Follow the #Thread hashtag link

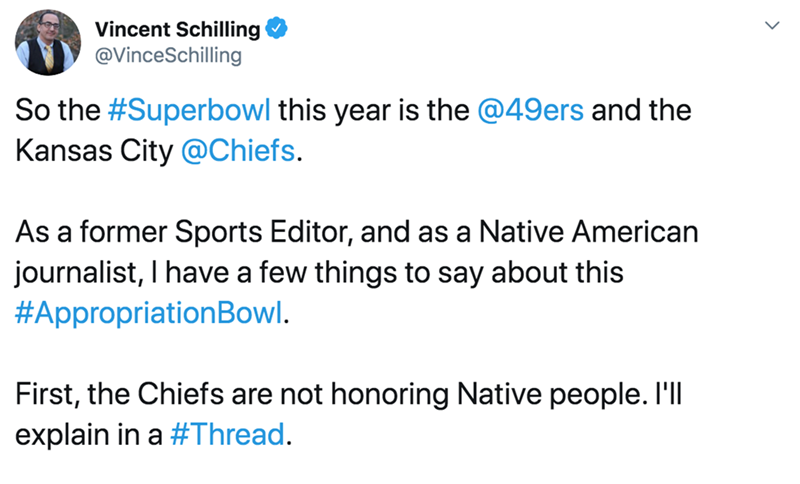click(x=241, y=436)
